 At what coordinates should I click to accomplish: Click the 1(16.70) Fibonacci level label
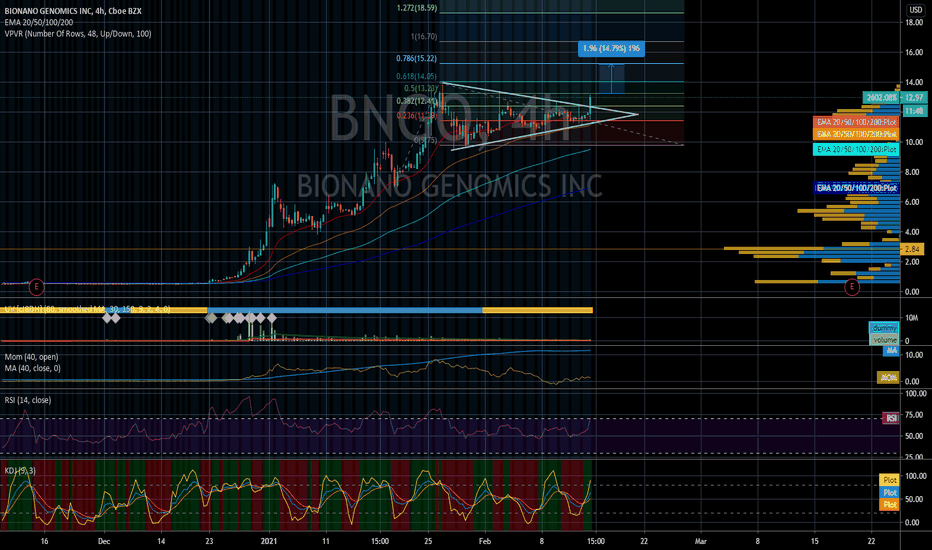tap(424, 37)
